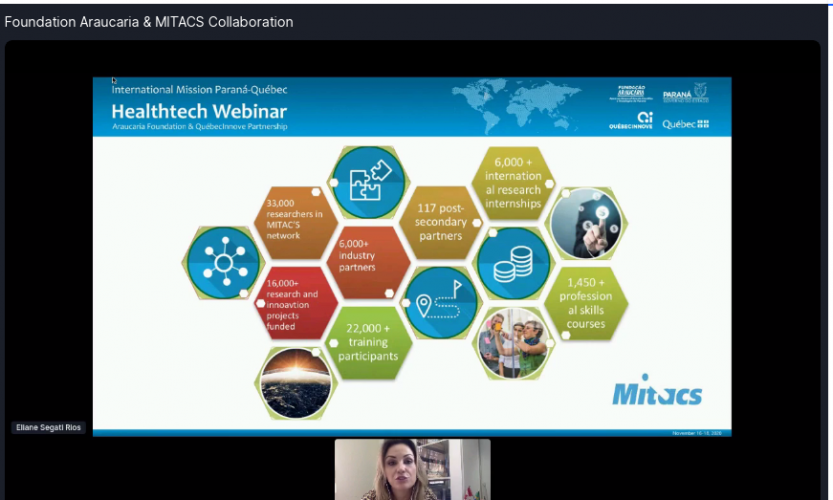This screenshot has height=500, width=833.
Task: Click the stacked coins hexagon icon
Action: (x=512, y=264)
